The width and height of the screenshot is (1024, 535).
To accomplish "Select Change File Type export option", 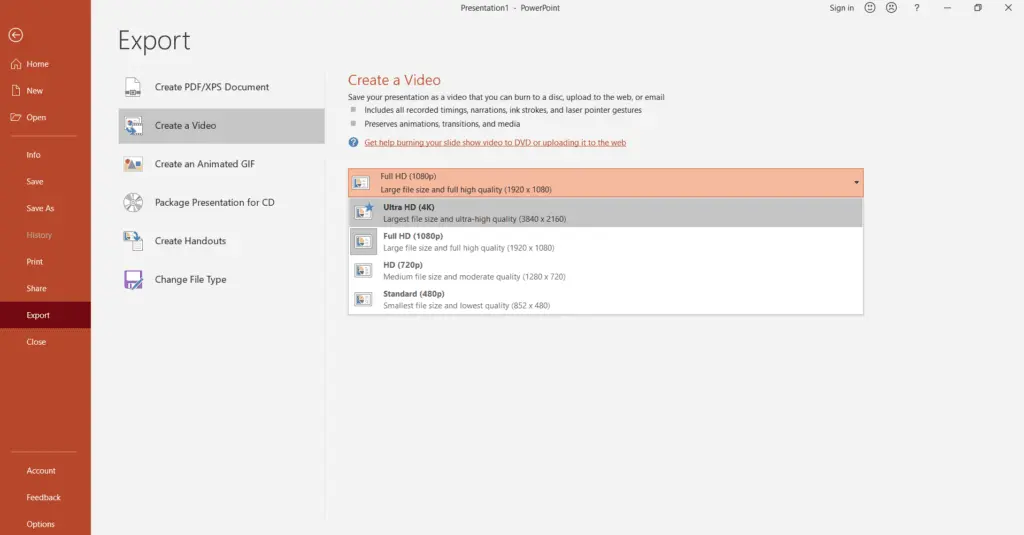I will (221, 280).
